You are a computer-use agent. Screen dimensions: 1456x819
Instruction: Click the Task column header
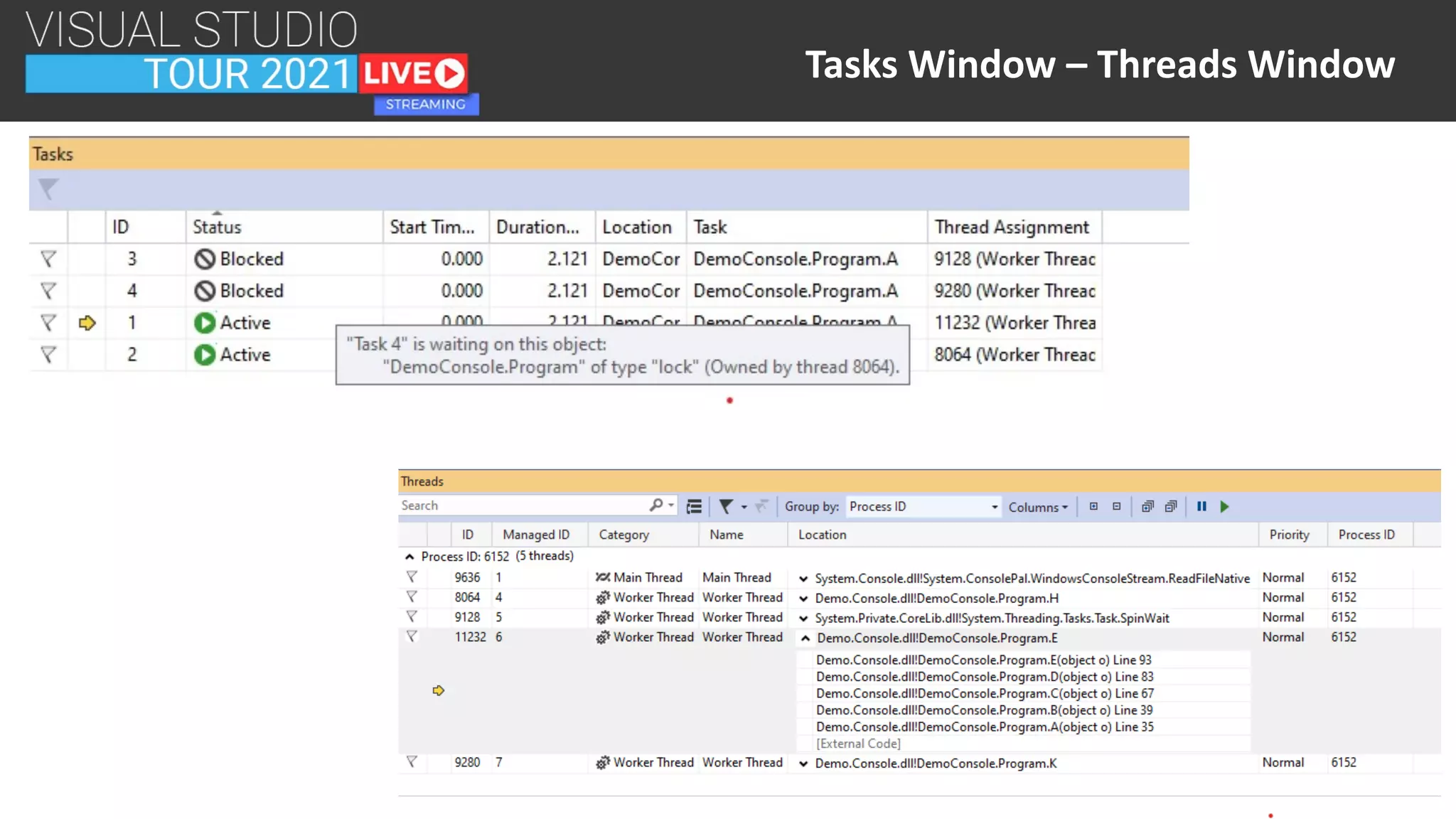807,227
